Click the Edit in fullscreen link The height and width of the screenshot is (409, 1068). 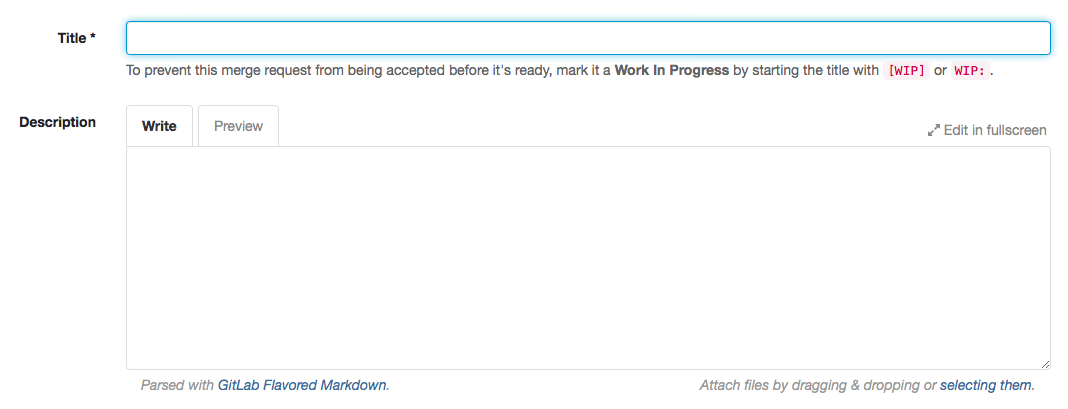coord(995,130)
